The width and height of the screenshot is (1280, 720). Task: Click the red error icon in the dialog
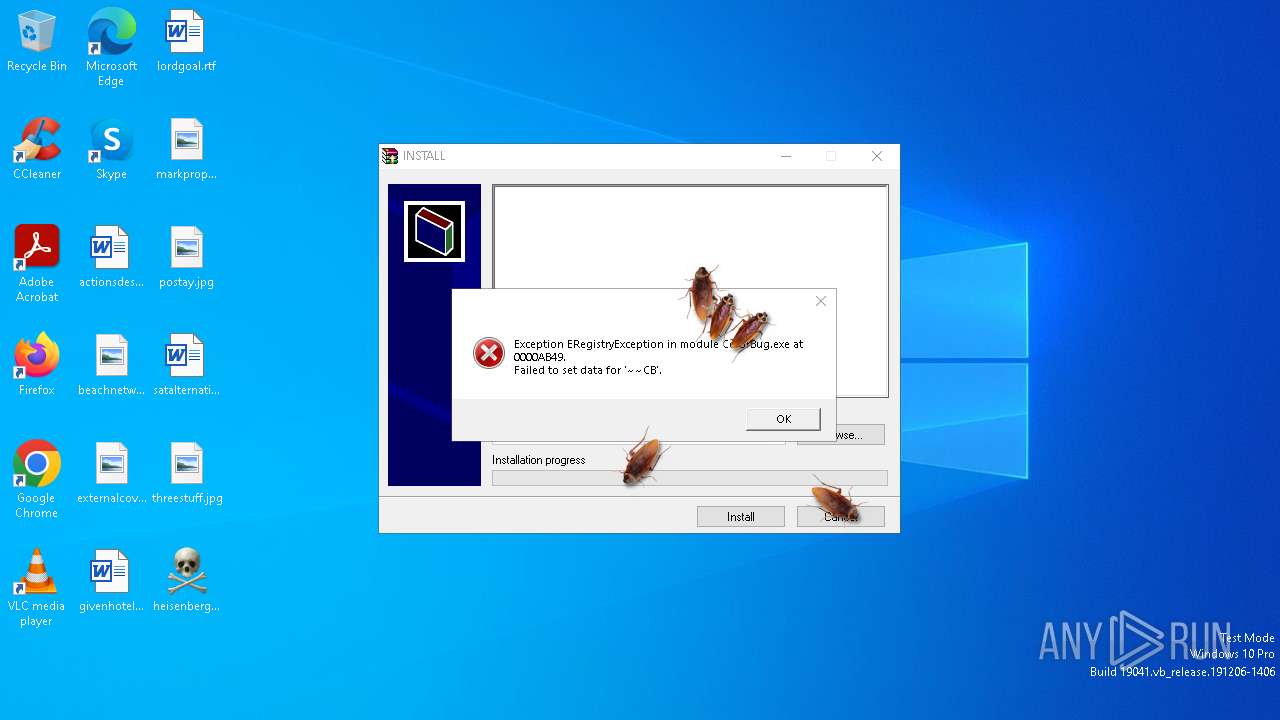click(489, 352)
